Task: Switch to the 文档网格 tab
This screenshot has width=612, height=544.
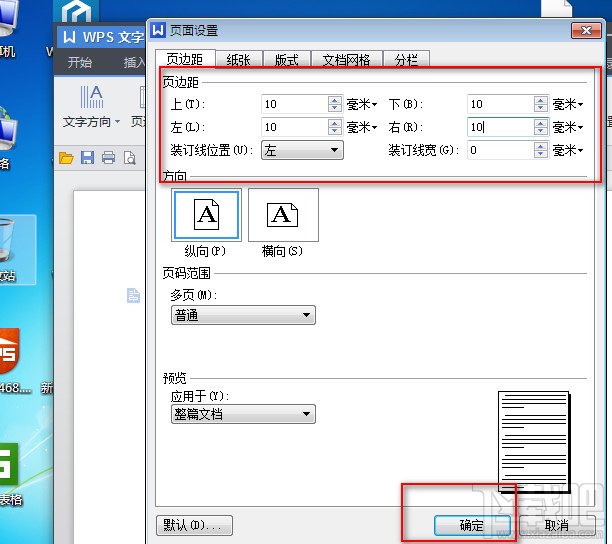Action: [x=346, y=60]
